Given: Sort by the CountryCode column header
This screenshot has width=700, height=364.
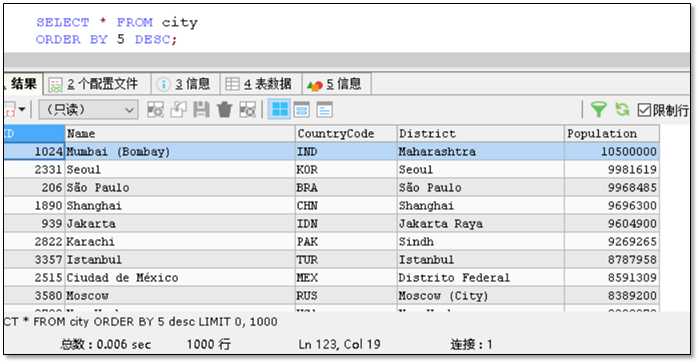Looking at the screenshot, I should [x=346, y=134].
